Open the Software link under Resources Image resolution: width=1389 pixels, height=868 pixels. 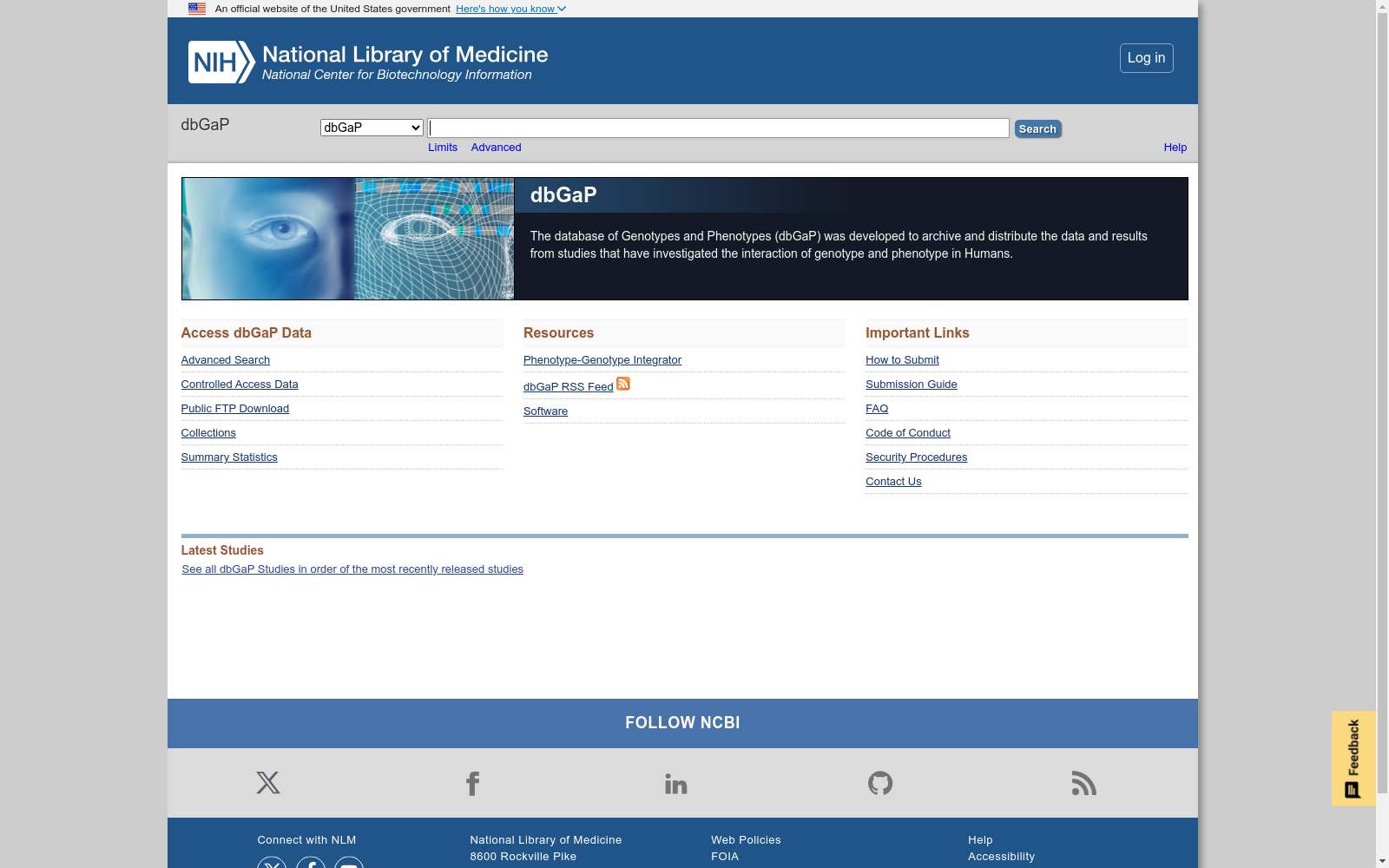[545, 411]
